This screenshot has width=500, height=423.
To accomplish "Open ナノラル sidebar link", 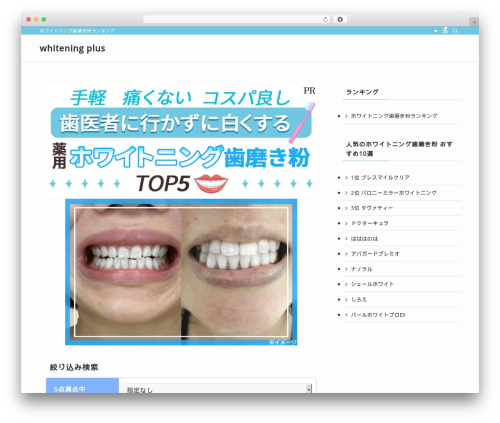I will (x=362, y=269).
